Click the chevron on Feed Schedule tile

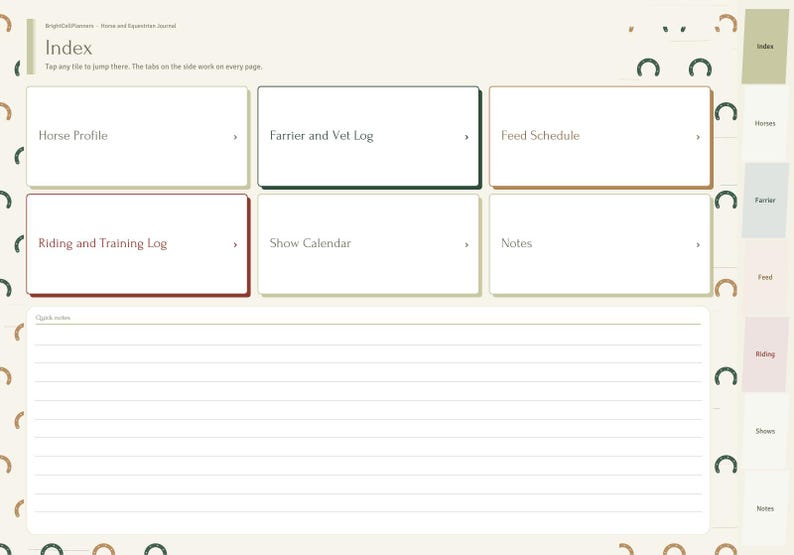point(698,137)
